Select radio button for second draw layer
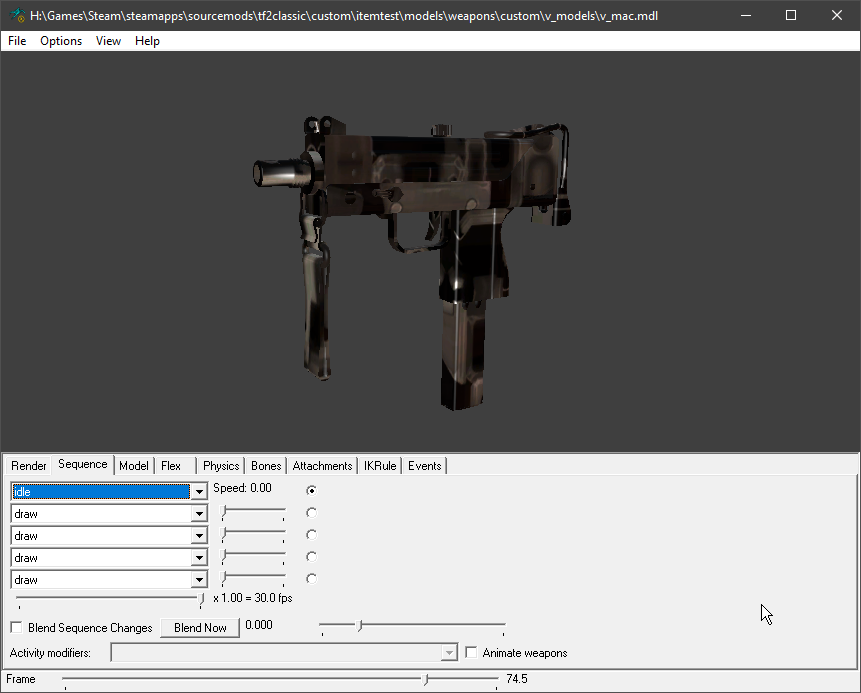861x693 pixels. point(311,534)
